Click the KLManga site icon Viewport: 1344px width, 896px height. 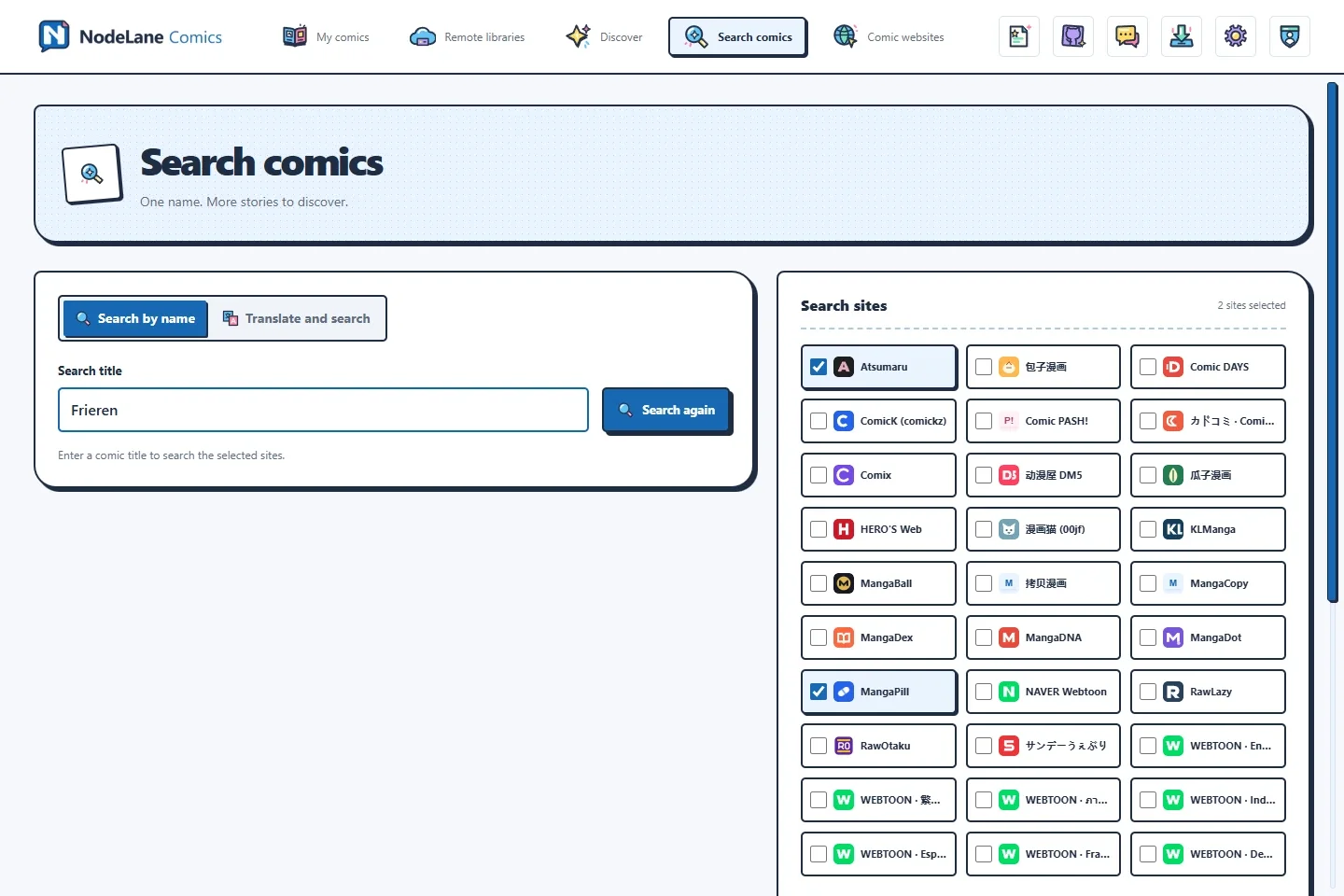1173,529
